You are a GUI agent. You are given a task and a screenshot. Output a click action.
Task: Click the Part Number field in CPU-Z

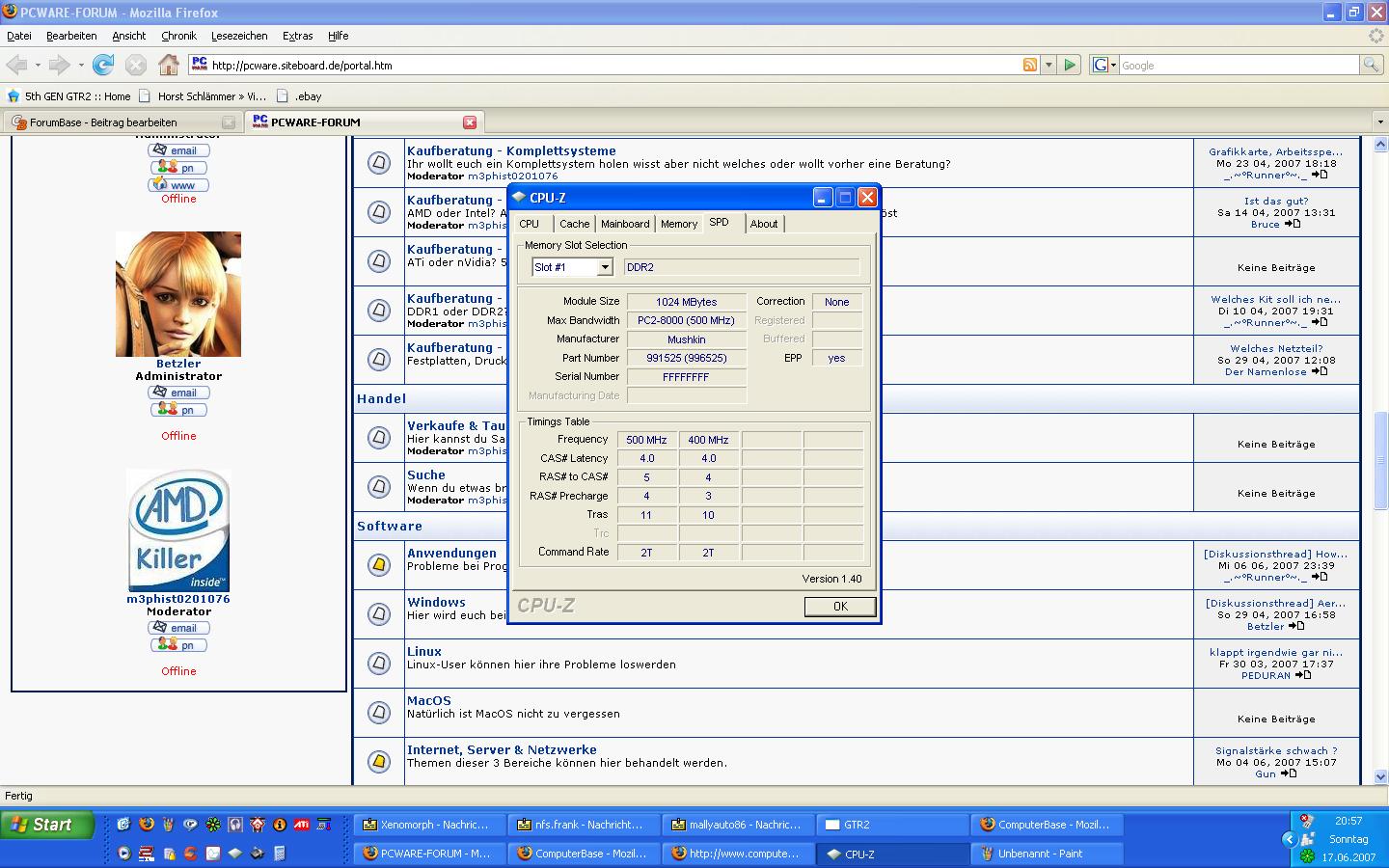686,358
